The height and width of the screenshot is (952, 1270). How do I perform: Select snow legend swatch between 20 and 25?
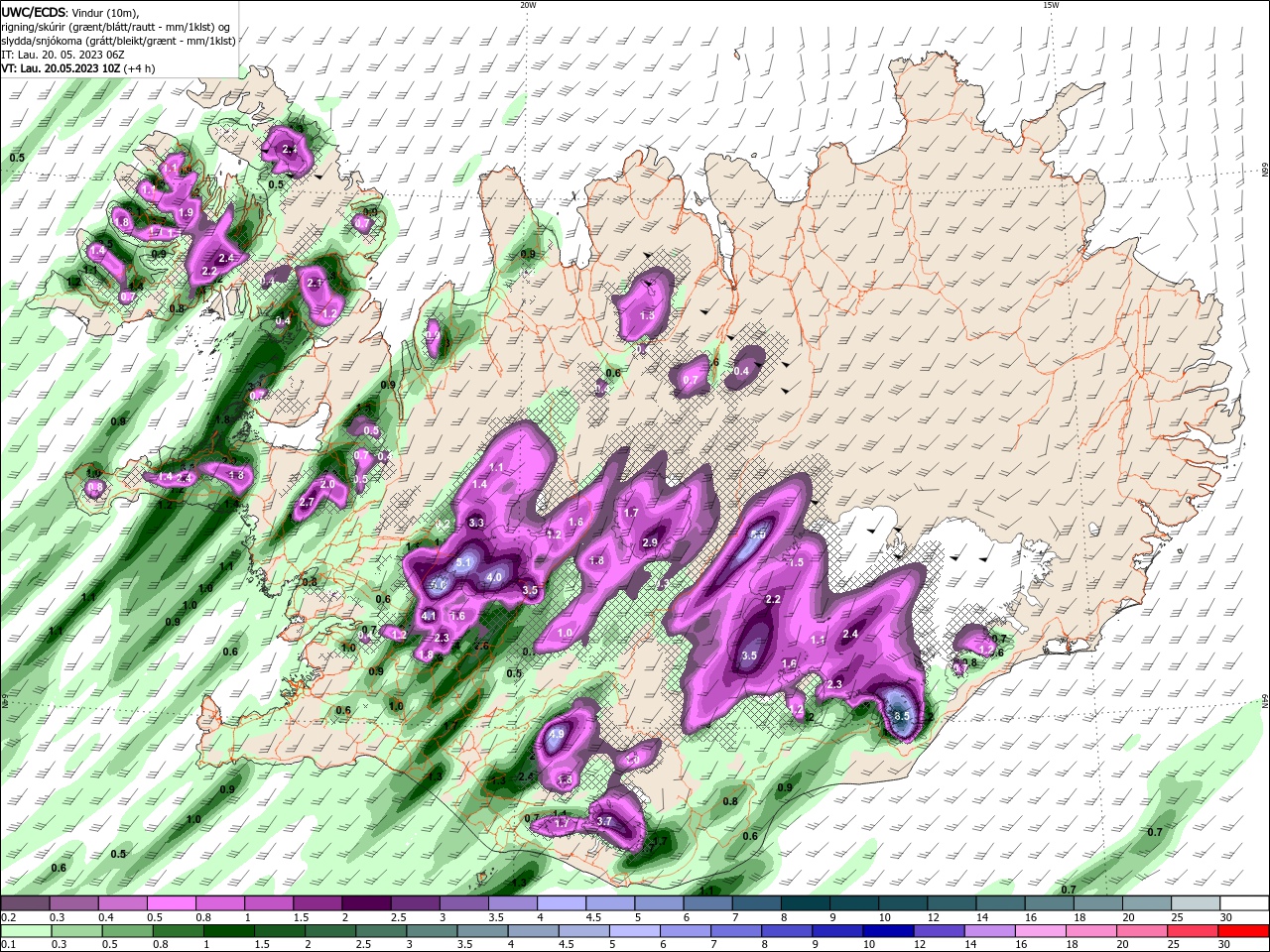[1148, 903]
